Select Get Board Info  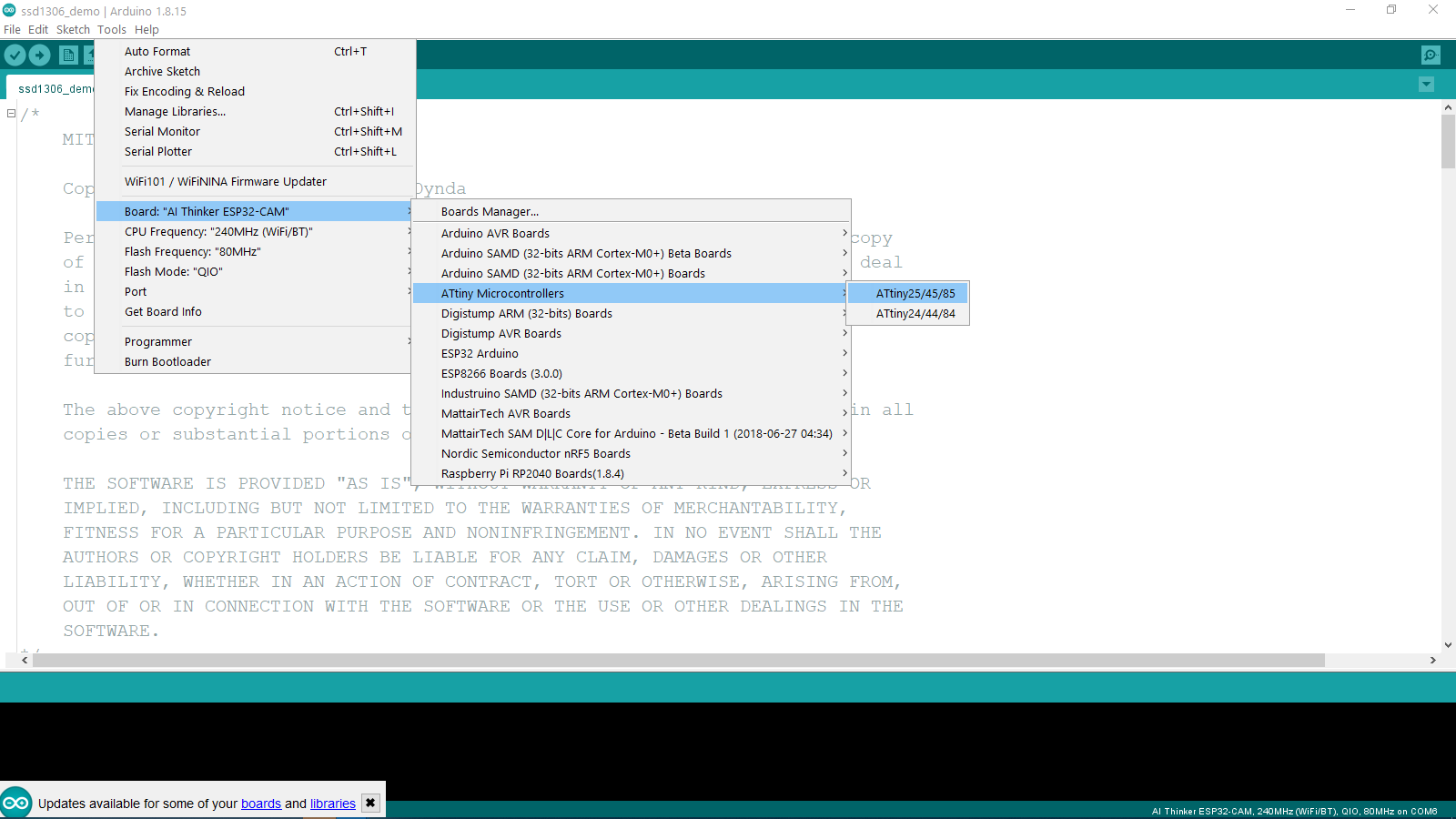point(255,312)
